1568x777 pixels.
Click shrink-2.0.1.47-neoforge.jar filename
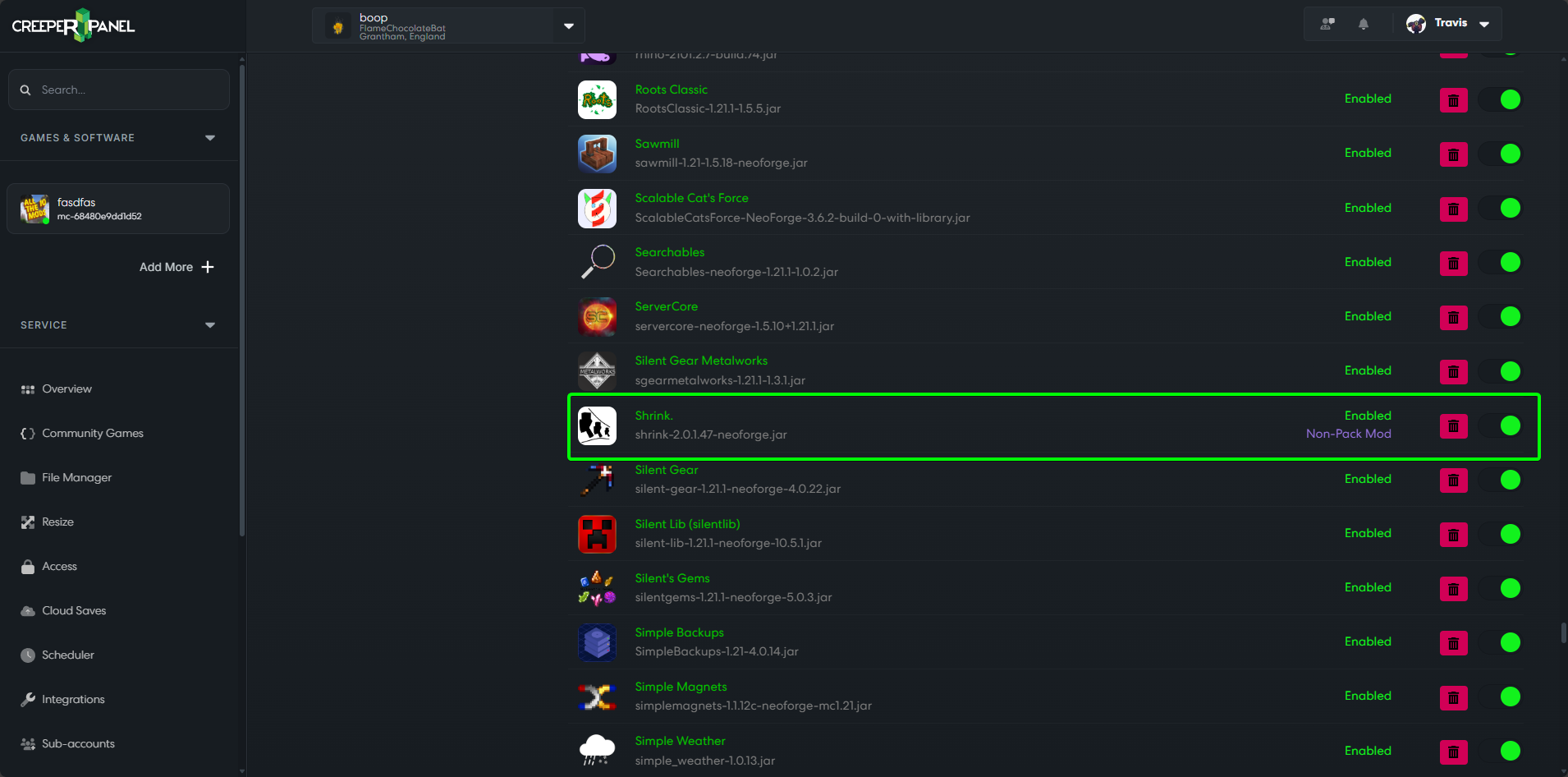coord(711,434)
